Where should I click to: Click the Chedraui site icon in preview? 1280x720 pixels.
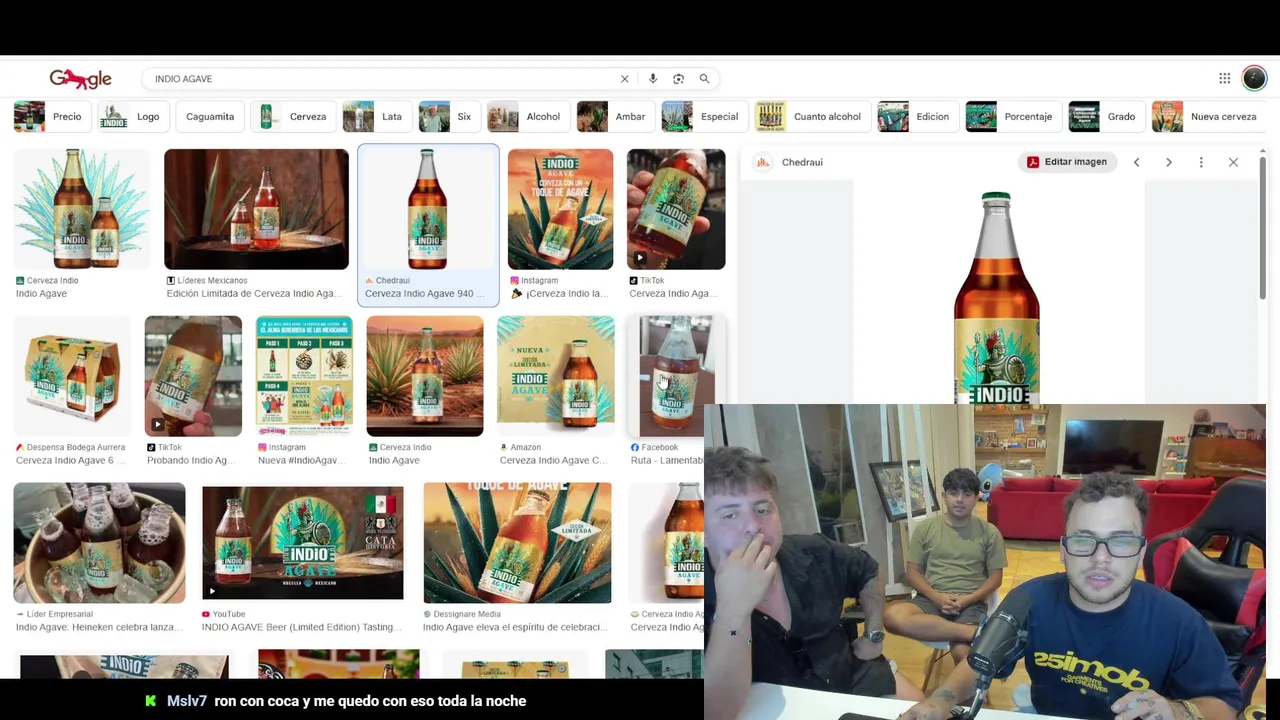[763, 162]
